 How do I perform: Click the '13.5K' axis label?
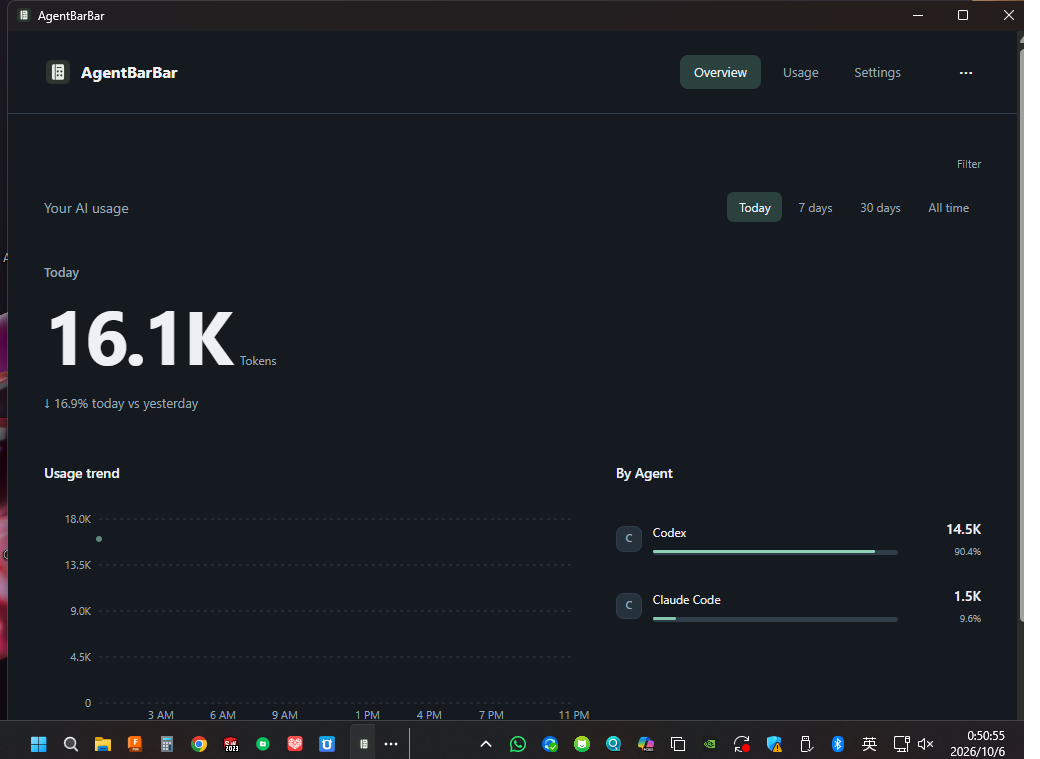pyautogui.click(x=78, y=565)
